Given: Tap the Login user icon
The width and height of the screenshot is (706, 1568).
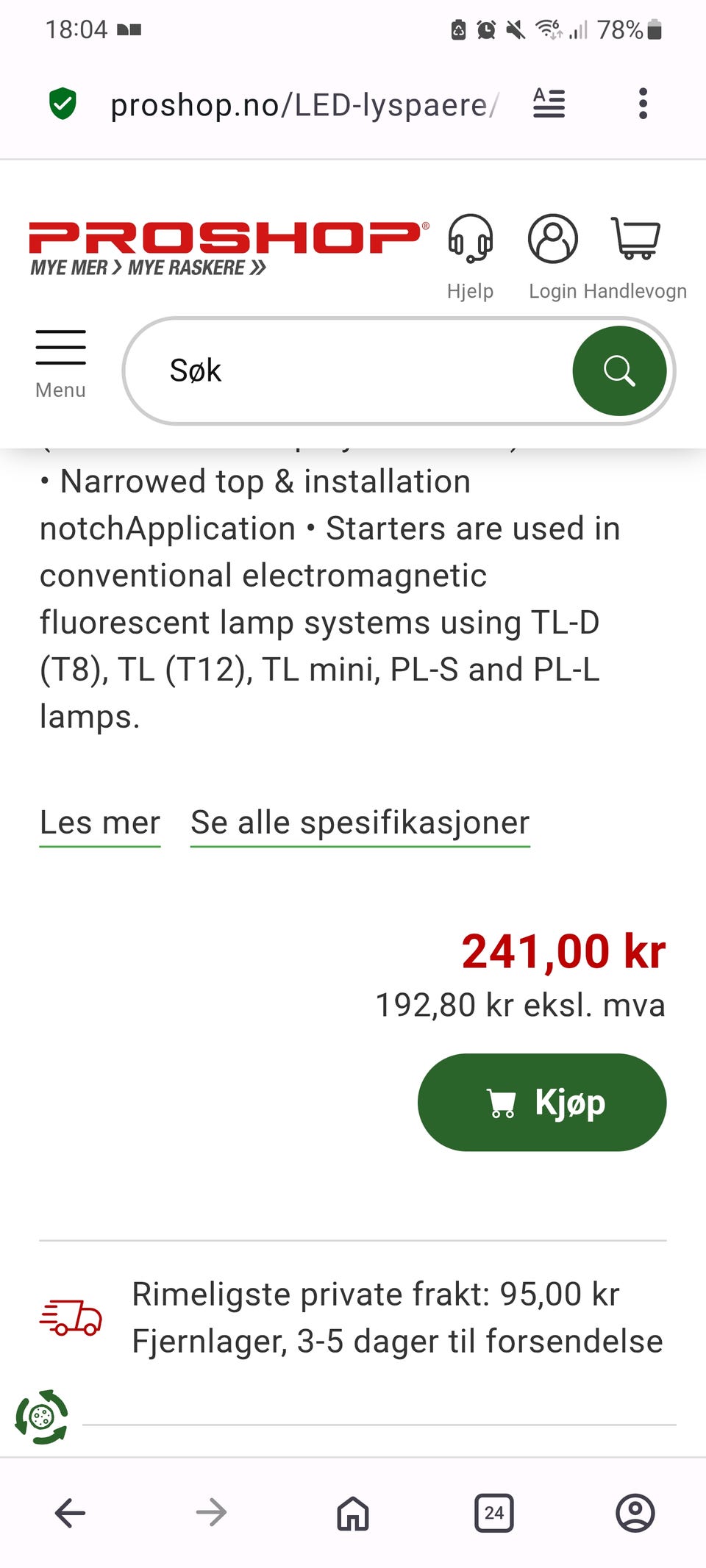Looking at the screenshot, I should (553, 239).
